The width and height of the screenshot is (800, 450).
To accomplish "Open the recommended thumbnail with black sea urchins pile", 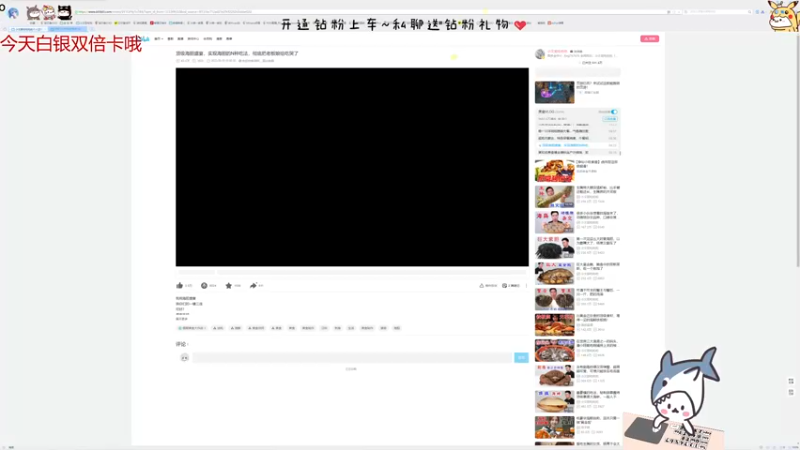I will pyautogui.click(x=555, y=247).
